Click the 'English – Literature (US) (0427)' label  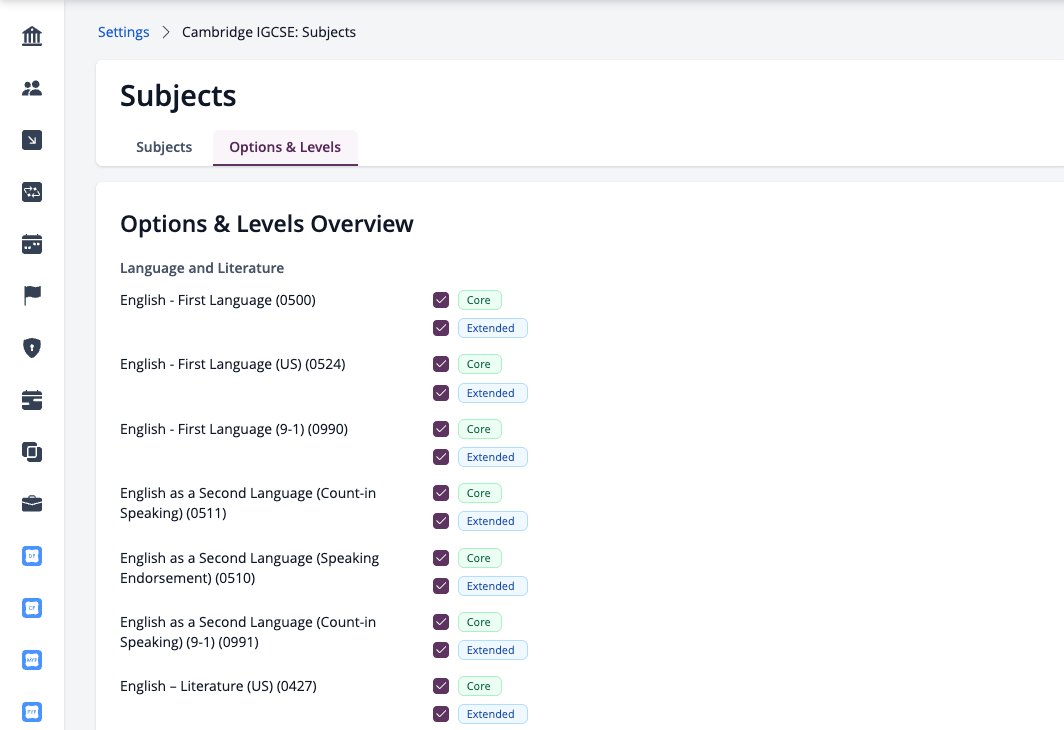[x=218, y=686]
